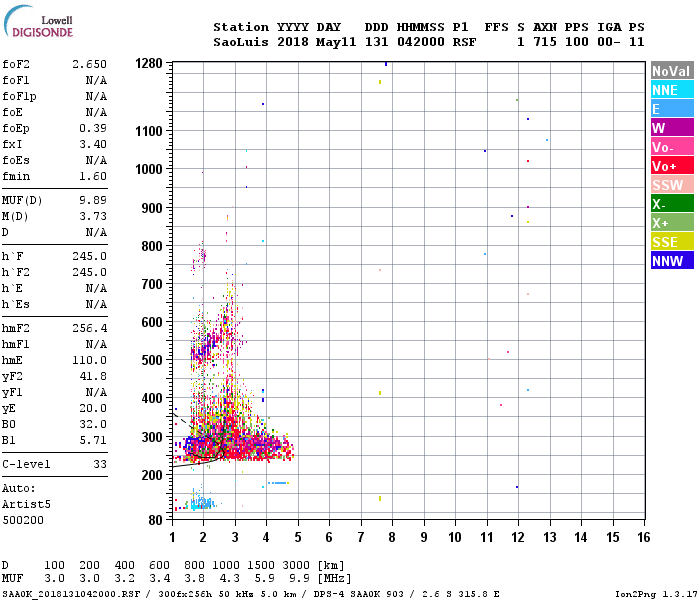Select the E blue legend swatch
Viewport: 700px width, 600px height.
[x=672, y=109]
